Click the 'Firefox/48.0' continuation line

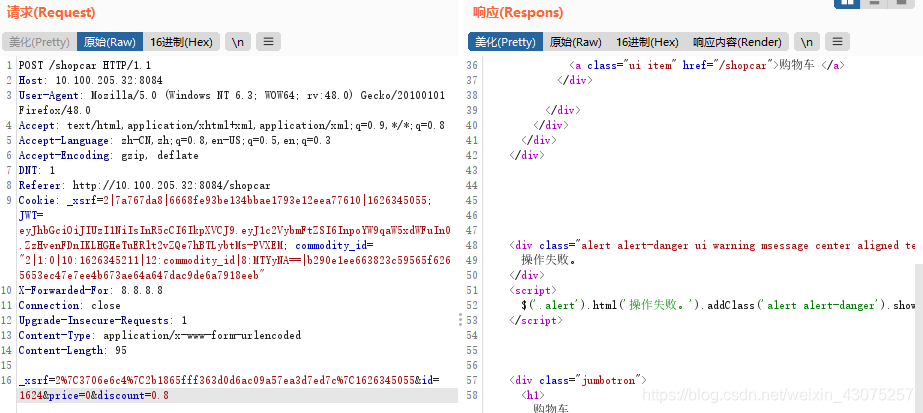click(x=54, y=110)
